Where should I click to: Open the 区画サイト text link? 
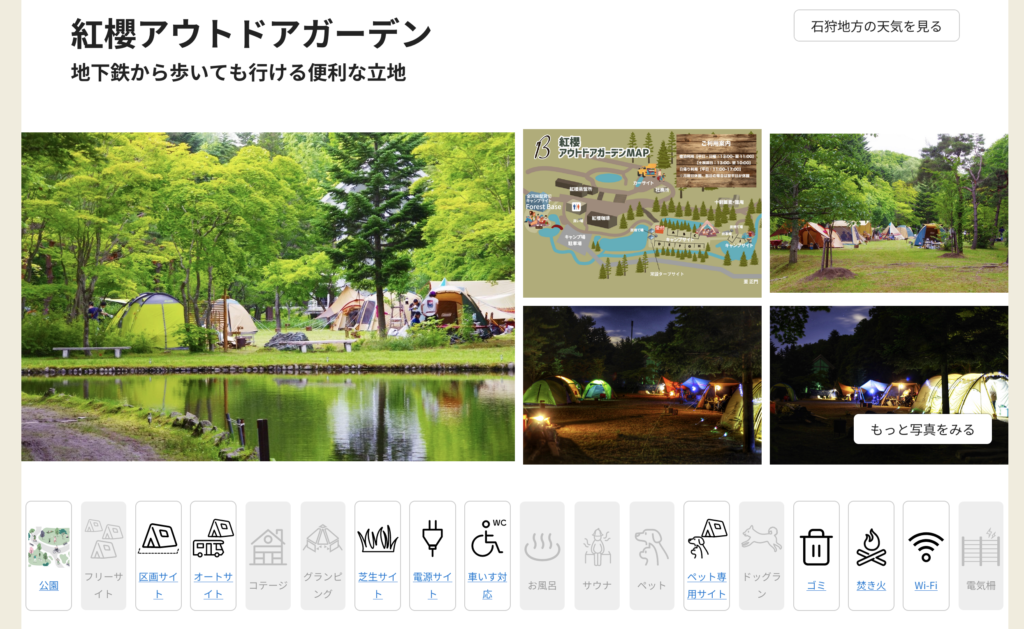[158, 585]
